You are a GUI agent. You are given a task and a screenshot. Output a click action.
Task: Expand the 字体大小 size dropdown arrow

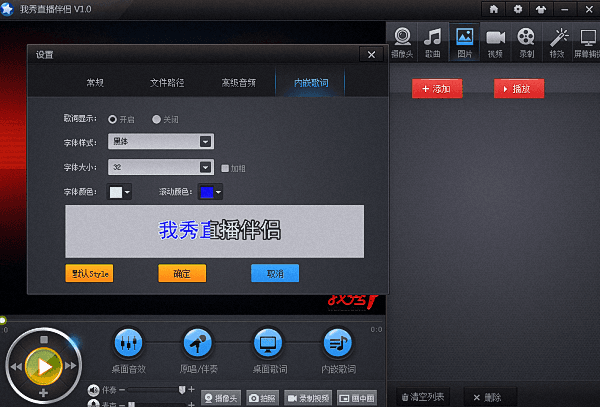pyautogui.click(x=205, y=167)
